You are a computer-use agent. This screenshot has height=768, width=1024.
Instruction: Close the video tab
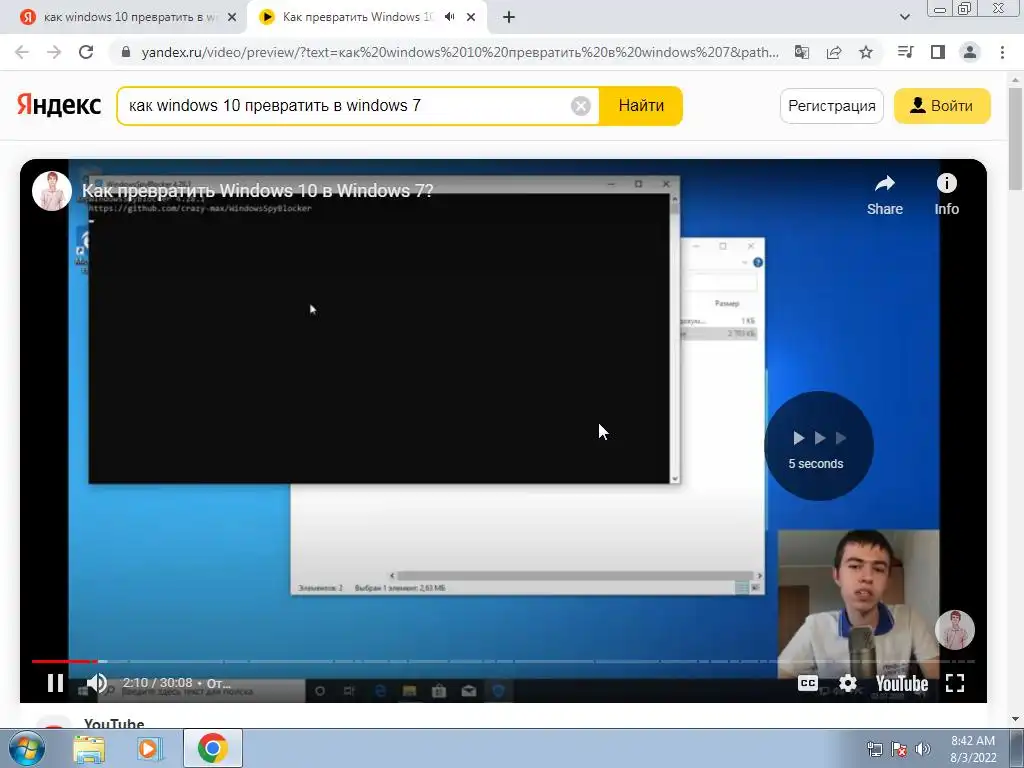[471, 18]
